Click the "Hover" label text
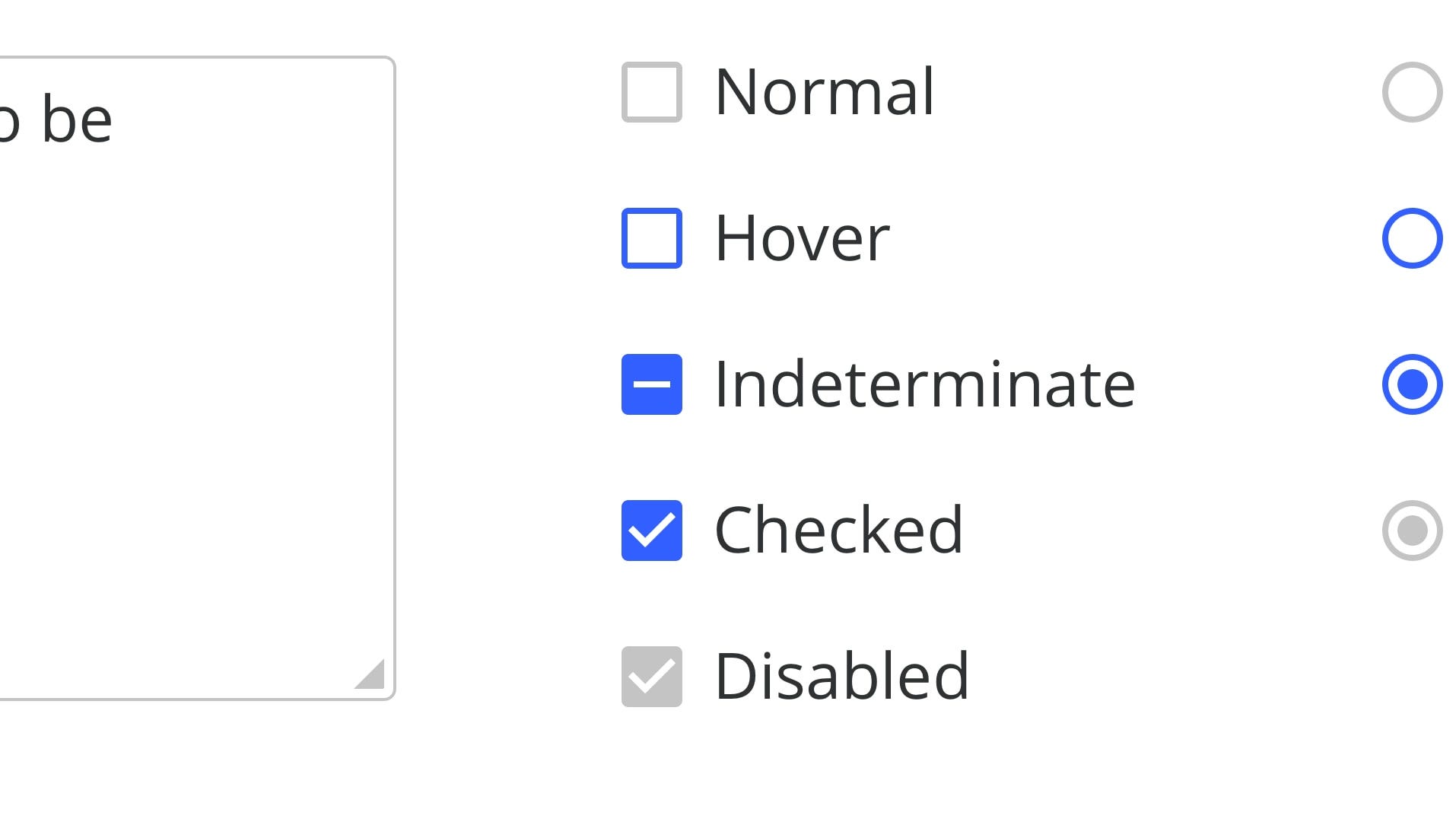Viewport: 1456px width, 819px height. coord(803,238)
